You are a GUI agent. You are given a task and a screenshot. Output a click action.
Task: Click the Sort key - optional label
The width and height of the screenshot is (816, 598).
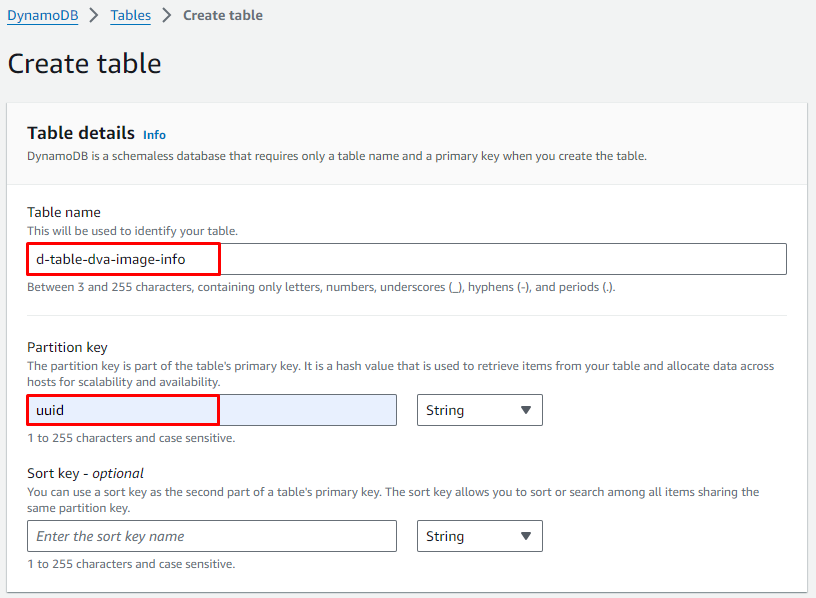coord(86,473)
